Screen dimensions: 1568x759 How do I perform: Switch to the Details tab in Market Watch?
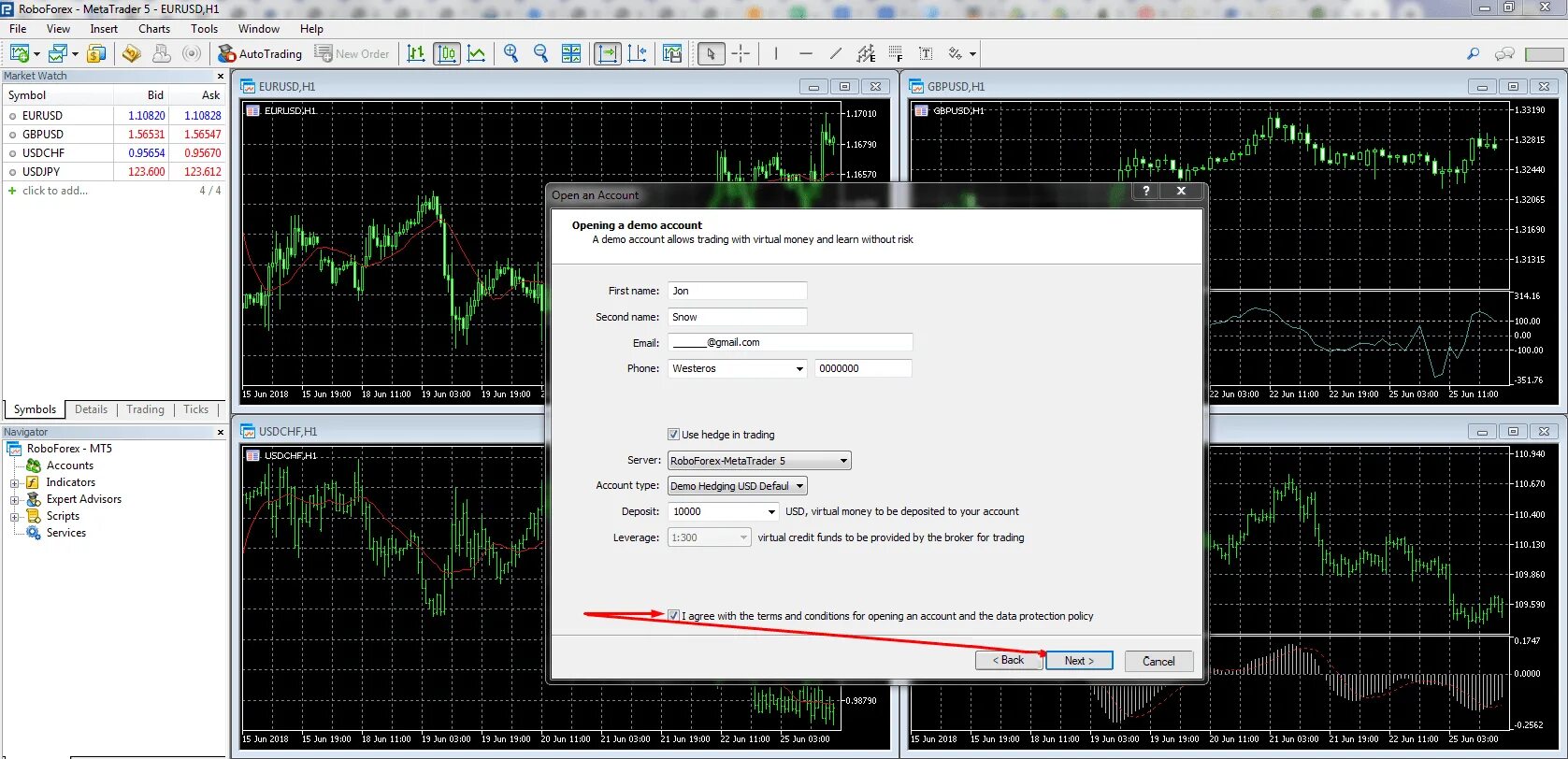[x=91, y=409]
